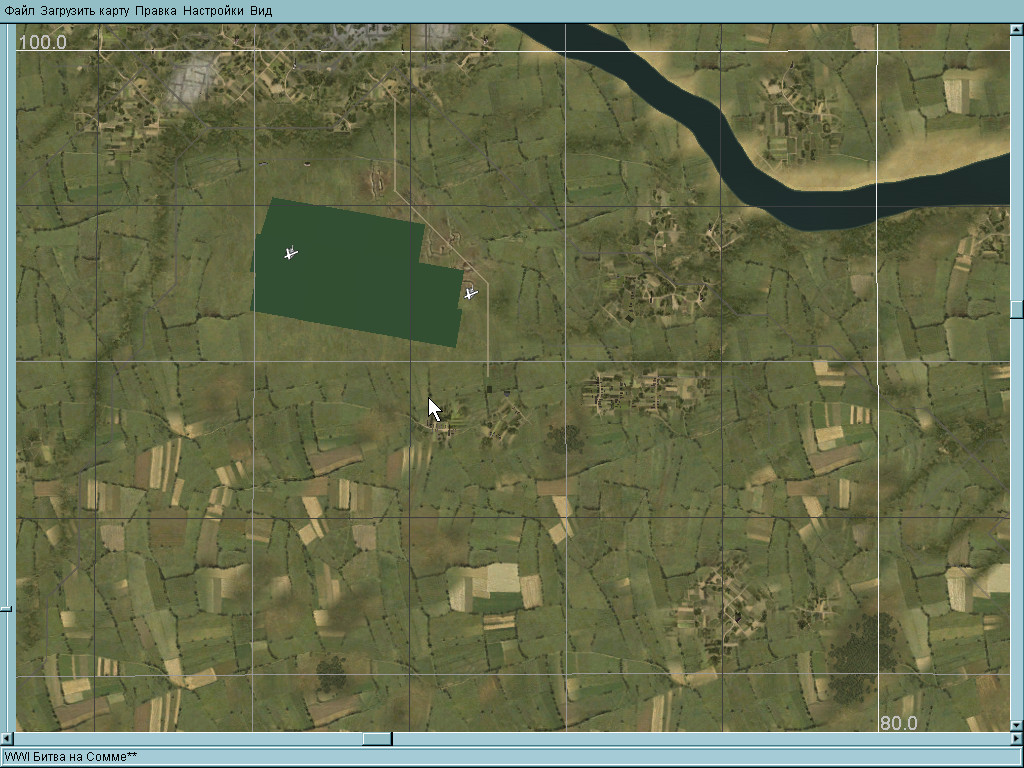Open the Файл menu
This screenshot has width=1024, height=768.
point(20,10)
